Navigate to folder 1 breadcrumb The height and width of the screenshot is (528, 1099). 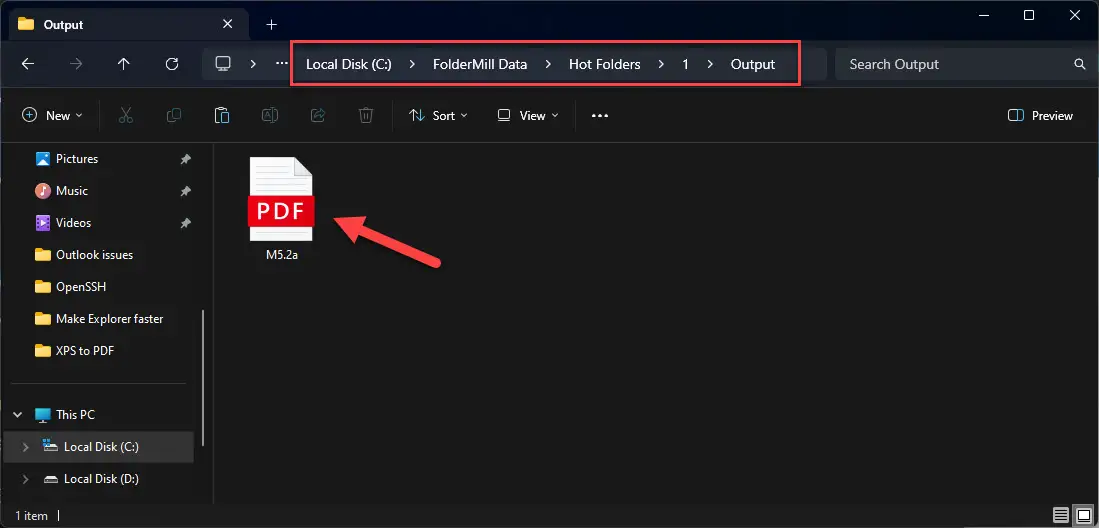(685, 64)
